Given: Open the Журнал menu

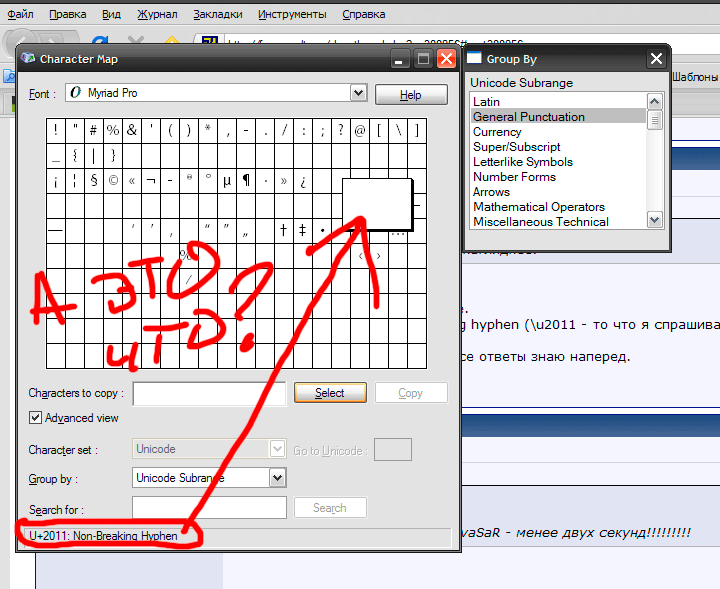Looking at the screenshot, I should (x=157, y=14).
